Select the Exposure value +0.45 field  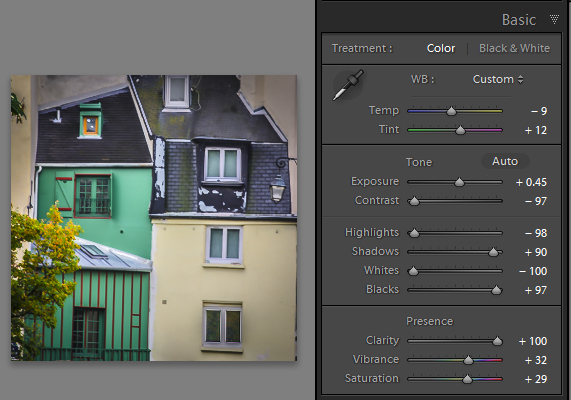531,182
